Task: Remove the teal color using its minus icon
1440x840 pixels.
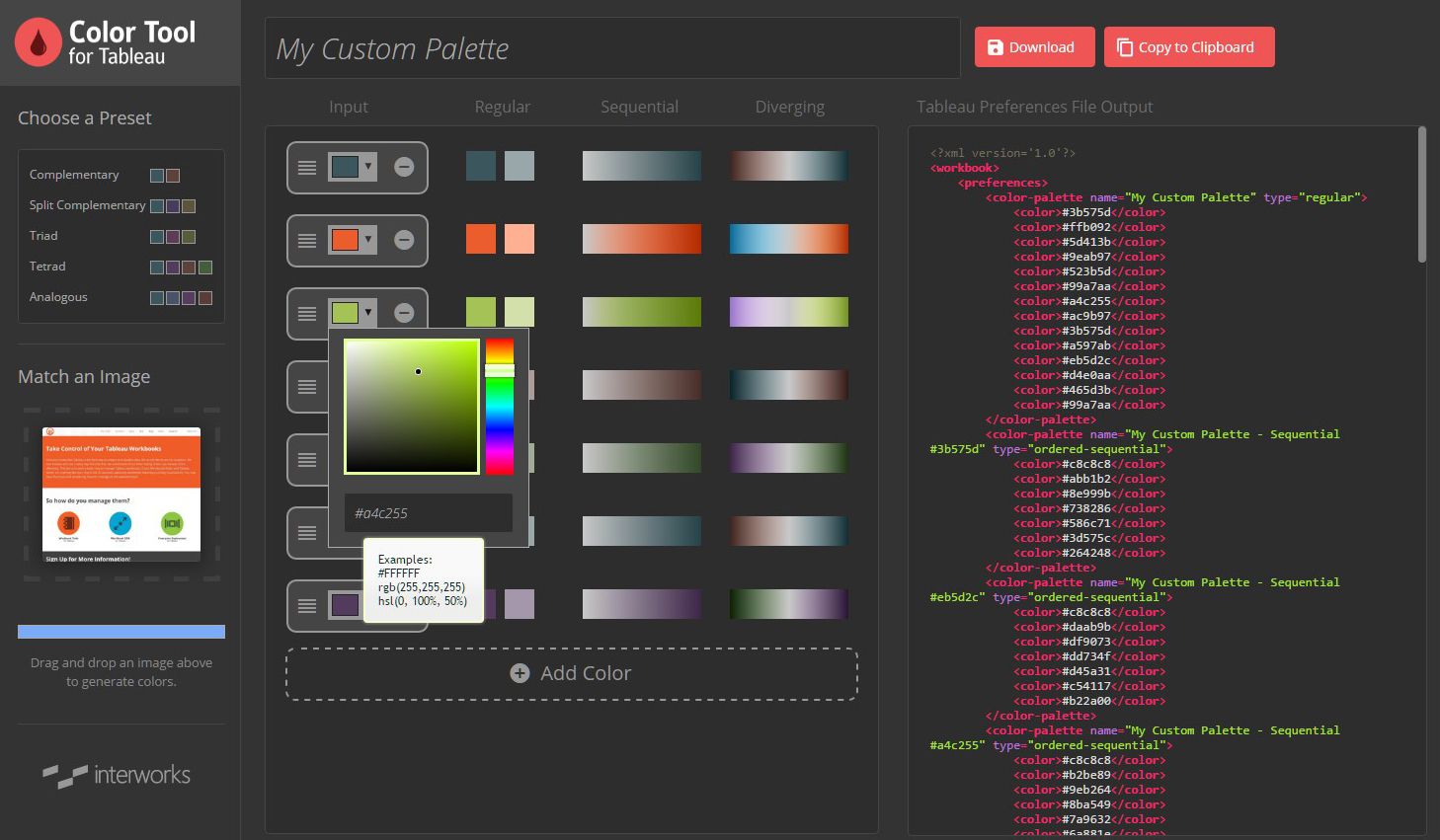Action: (x=404, y=167)
